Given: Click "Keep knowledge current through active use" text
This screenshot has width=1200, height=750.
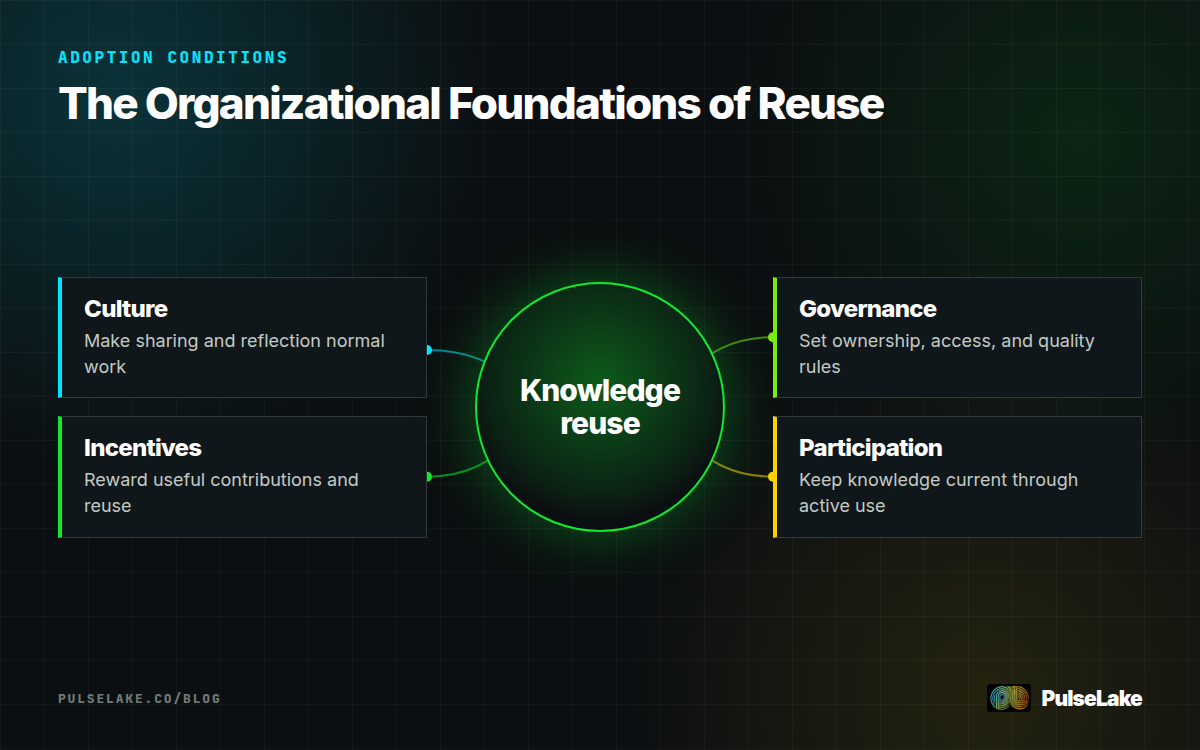Looking at the screenshot, I should point(938,493).
